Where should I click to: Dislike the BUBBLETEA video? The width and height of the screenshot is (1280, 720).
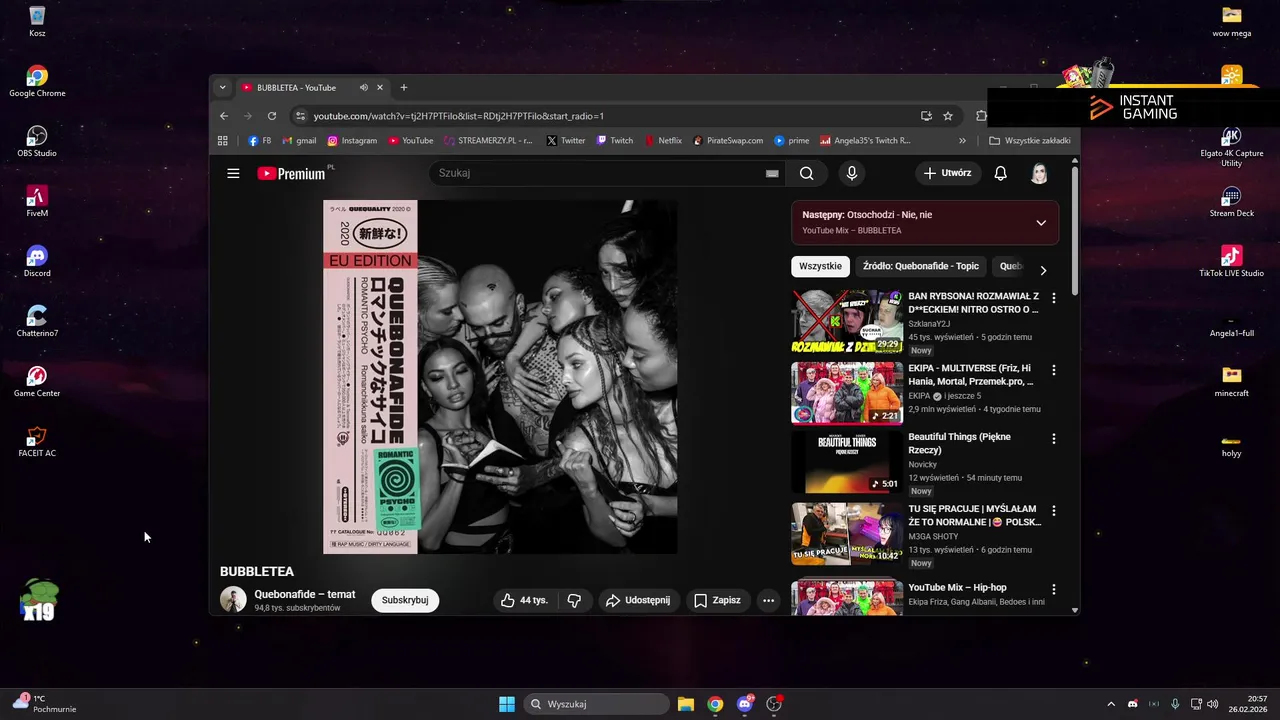coord(574,600)
